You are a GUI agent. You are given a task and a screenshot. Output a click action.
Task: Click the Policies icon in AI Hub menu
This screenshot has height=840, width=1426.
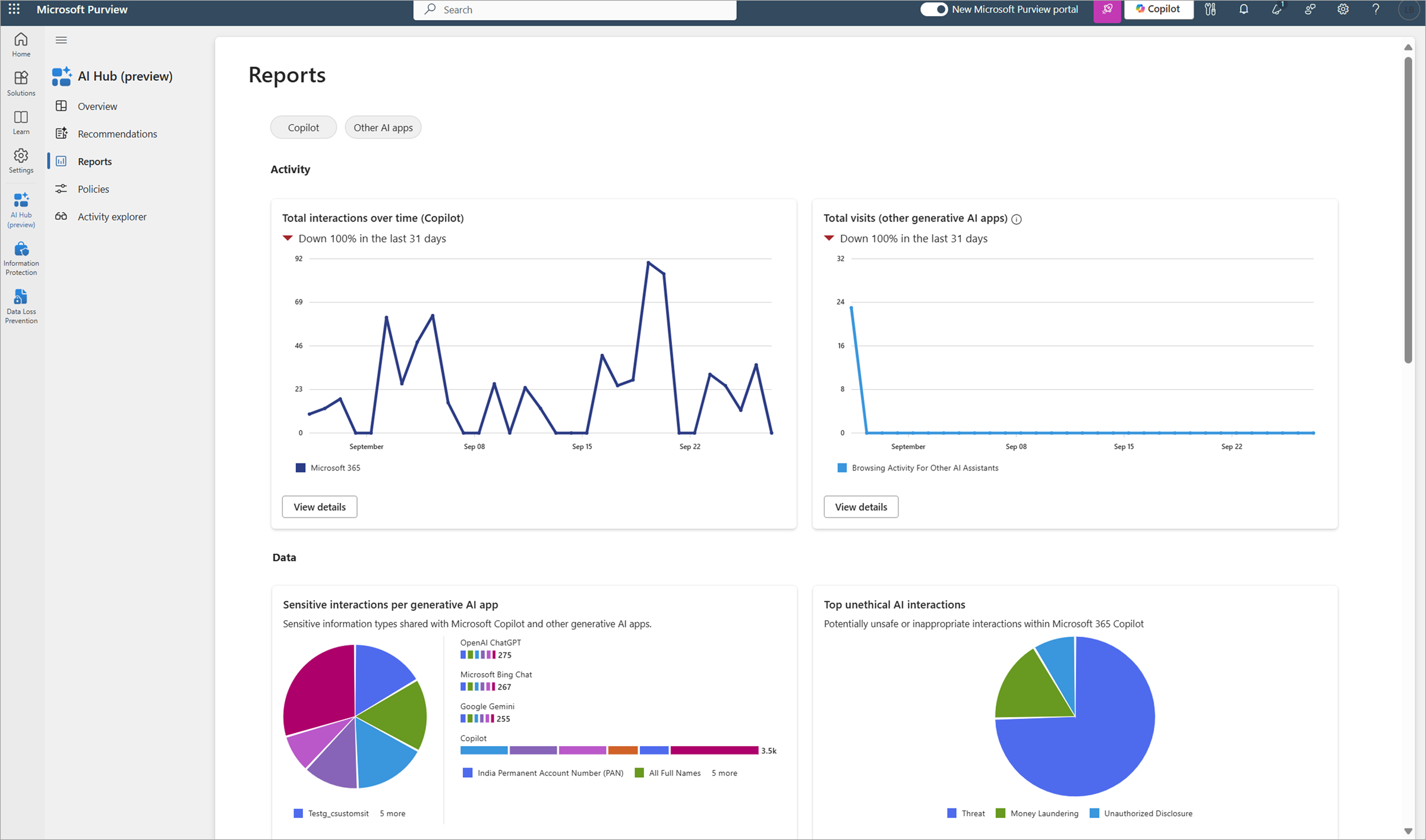tap(61, 188)
